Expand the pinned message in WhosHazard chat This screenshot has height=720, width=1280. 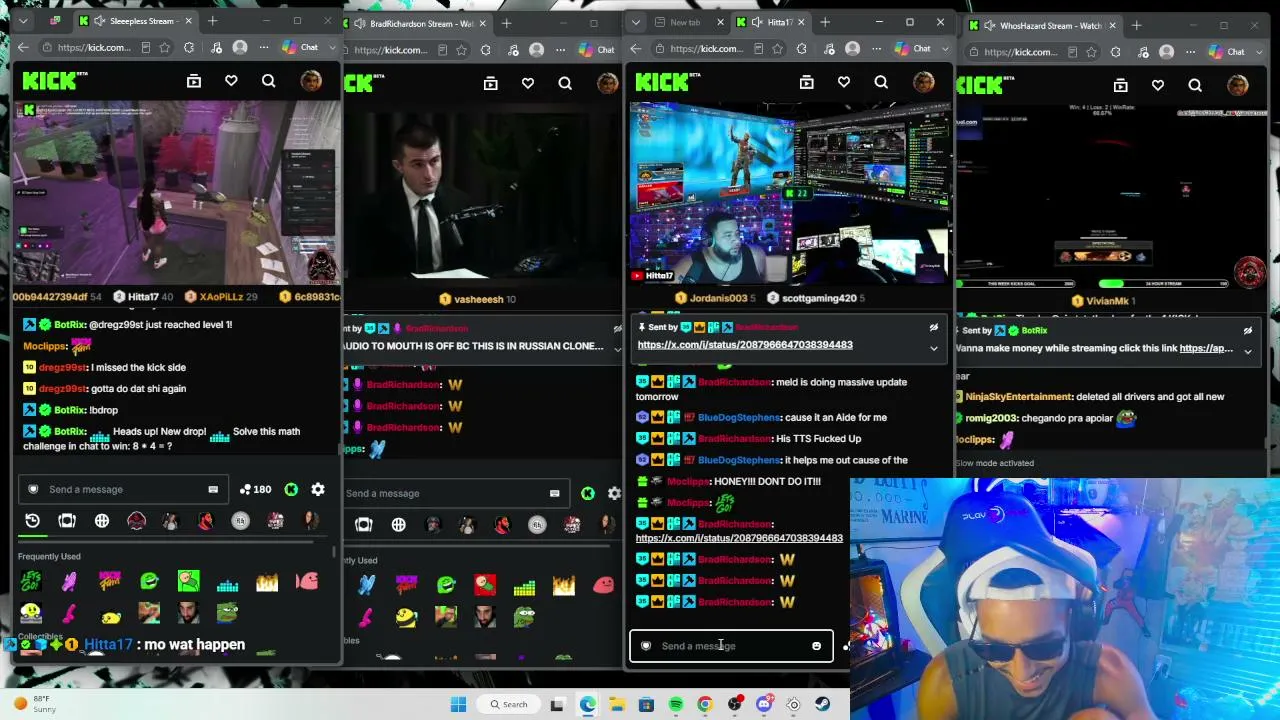pyautogui.click(x=1247, y=351)
